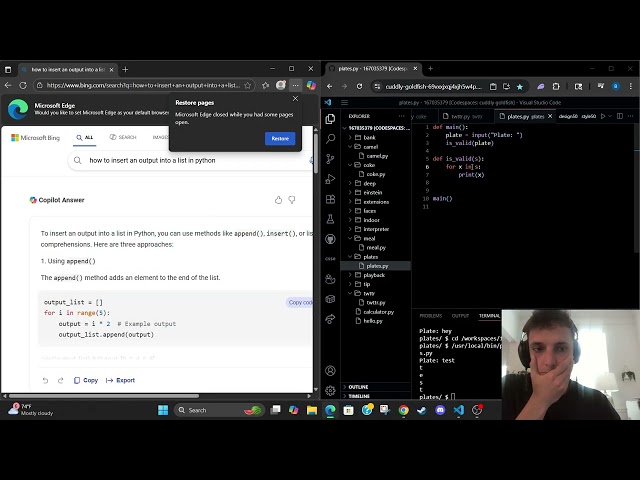The height and width of the screenshot is (480, 640).
Task: Open the Explorer view in VS Code activity bar
Action: (330, 119)
